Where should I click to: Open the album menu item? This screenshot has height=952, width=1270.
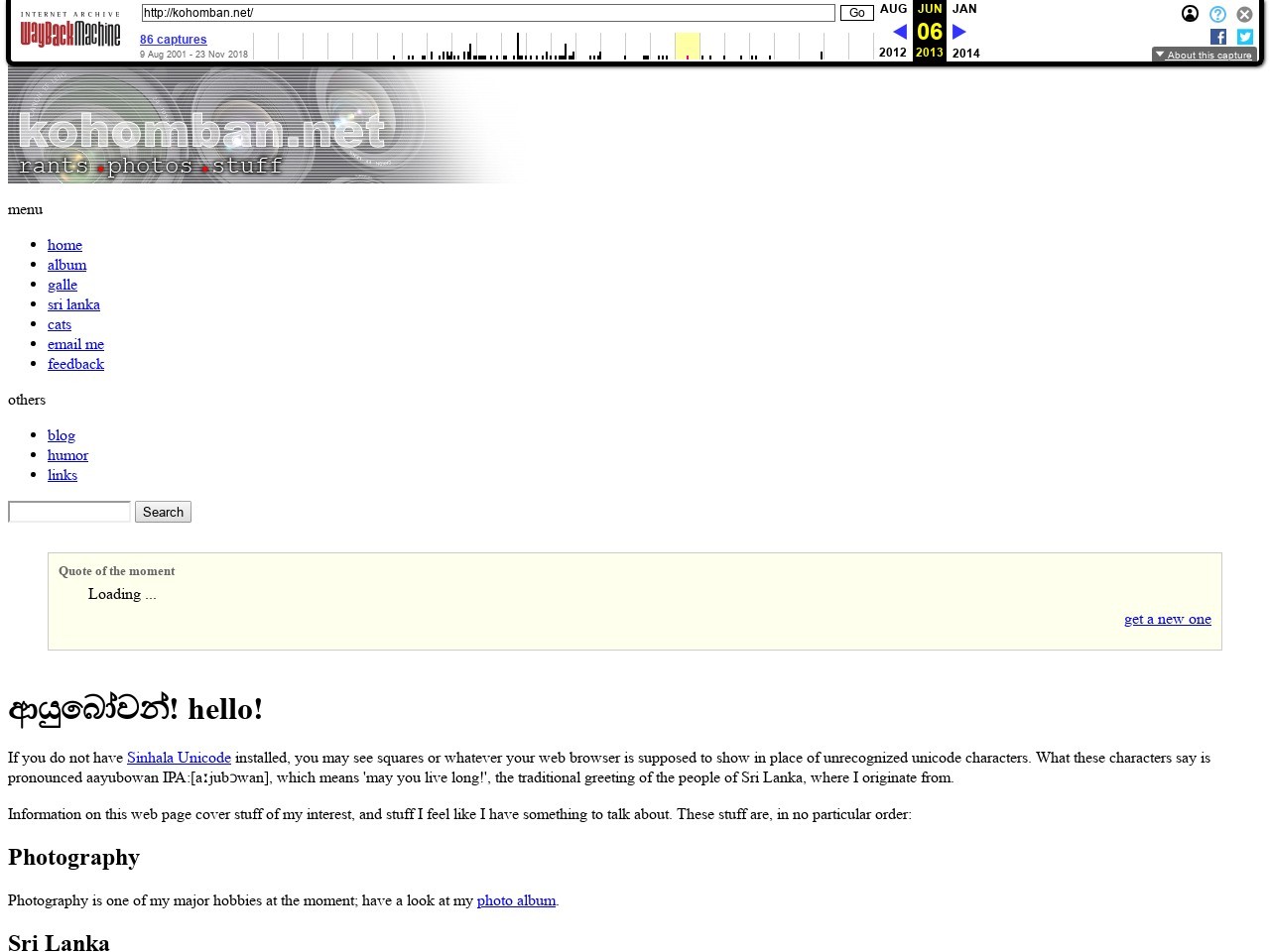(66, 265)
